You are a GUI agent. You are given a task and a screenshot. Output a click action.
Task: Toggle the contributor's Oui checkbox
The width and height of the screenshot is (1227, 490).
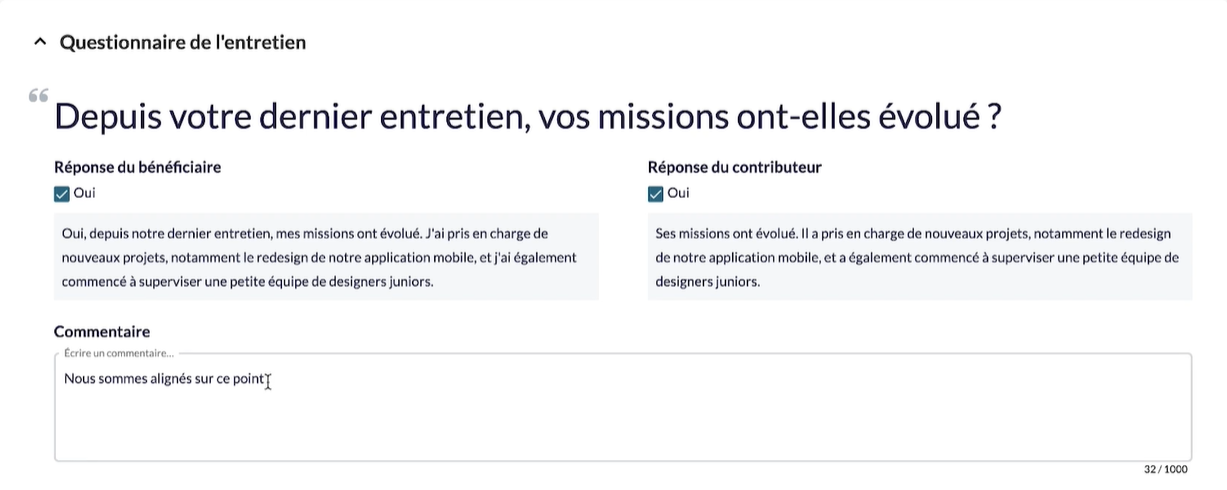coord(656,193)
